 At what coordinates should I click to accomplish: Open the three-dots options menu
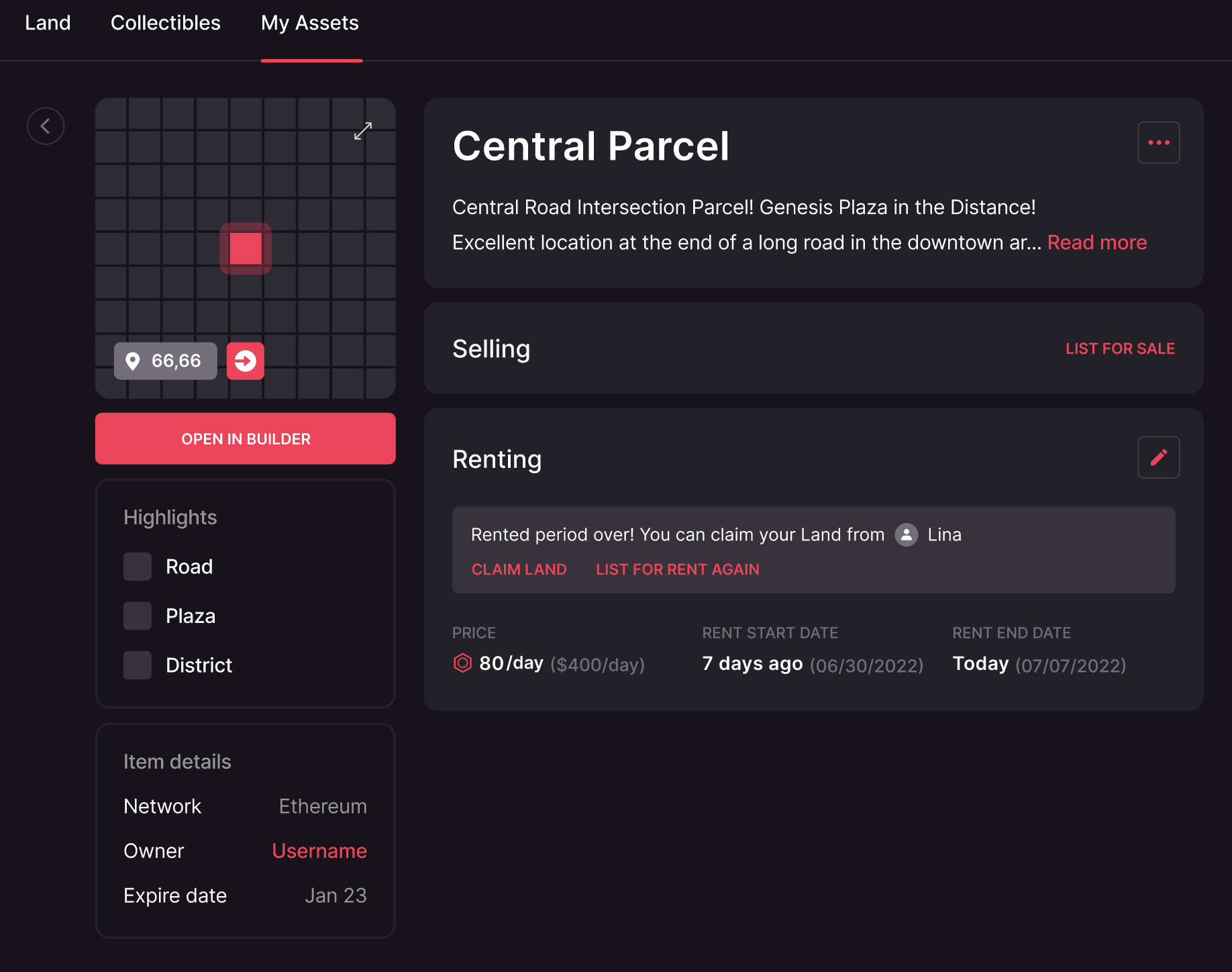(1158, 142)
